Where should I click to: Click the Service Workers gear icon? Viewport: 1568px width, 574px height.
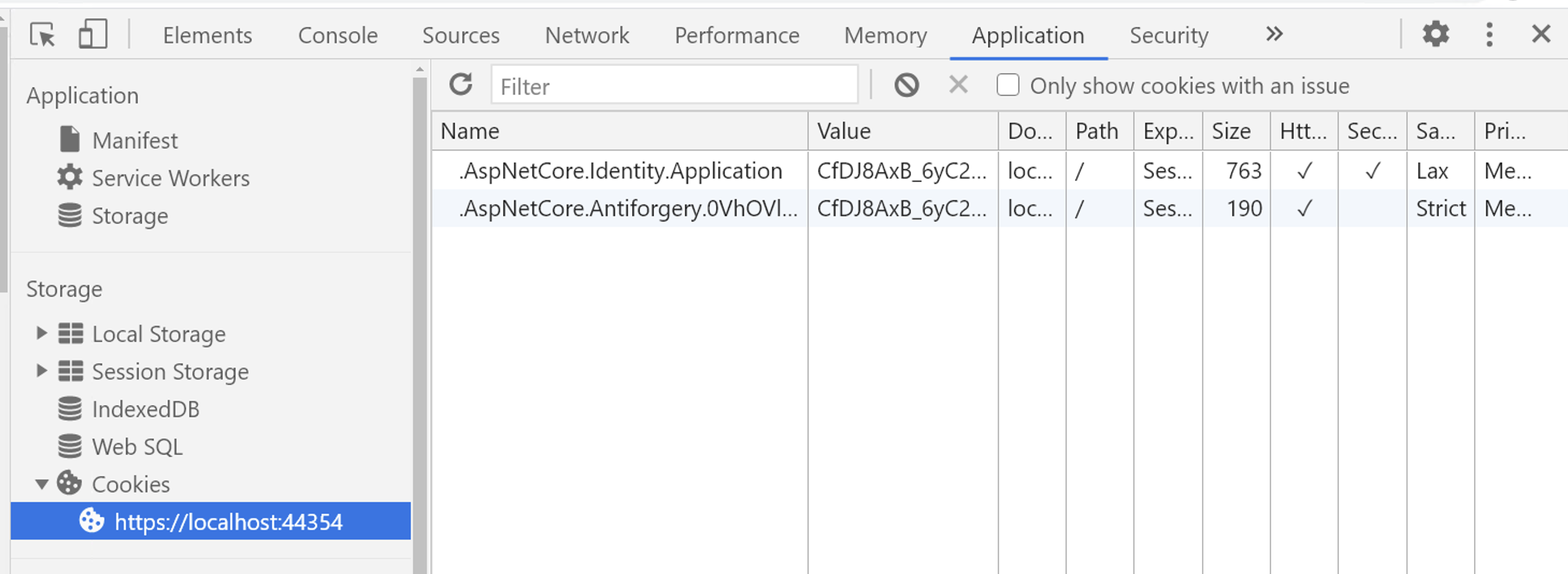[70, 178]
